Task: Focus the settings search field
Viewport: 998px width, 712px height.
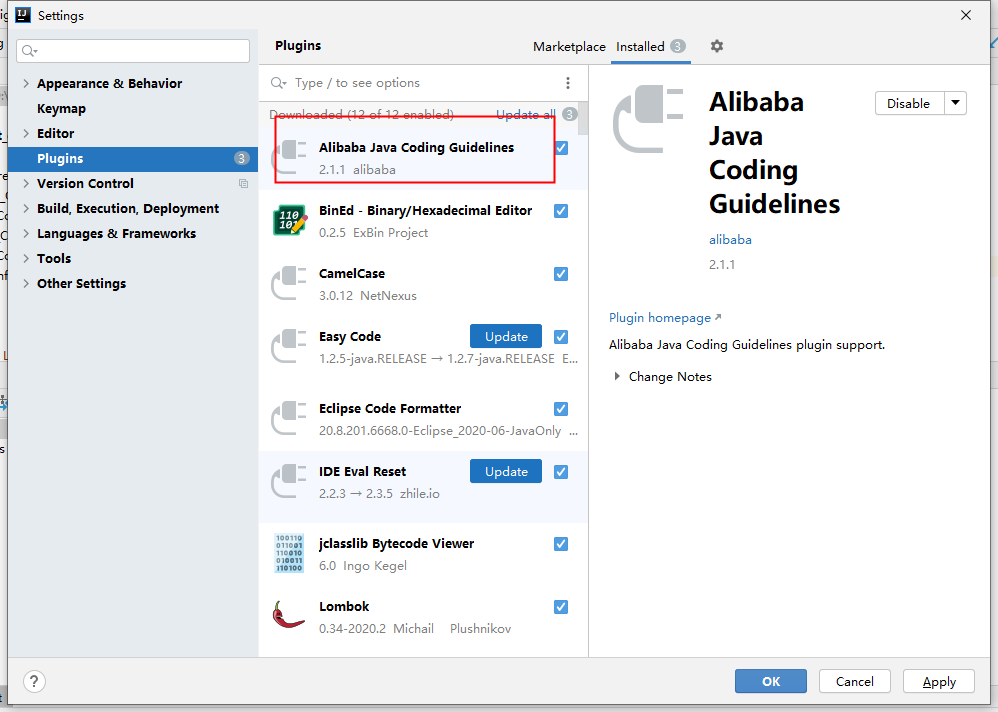Action: [133, 51]
